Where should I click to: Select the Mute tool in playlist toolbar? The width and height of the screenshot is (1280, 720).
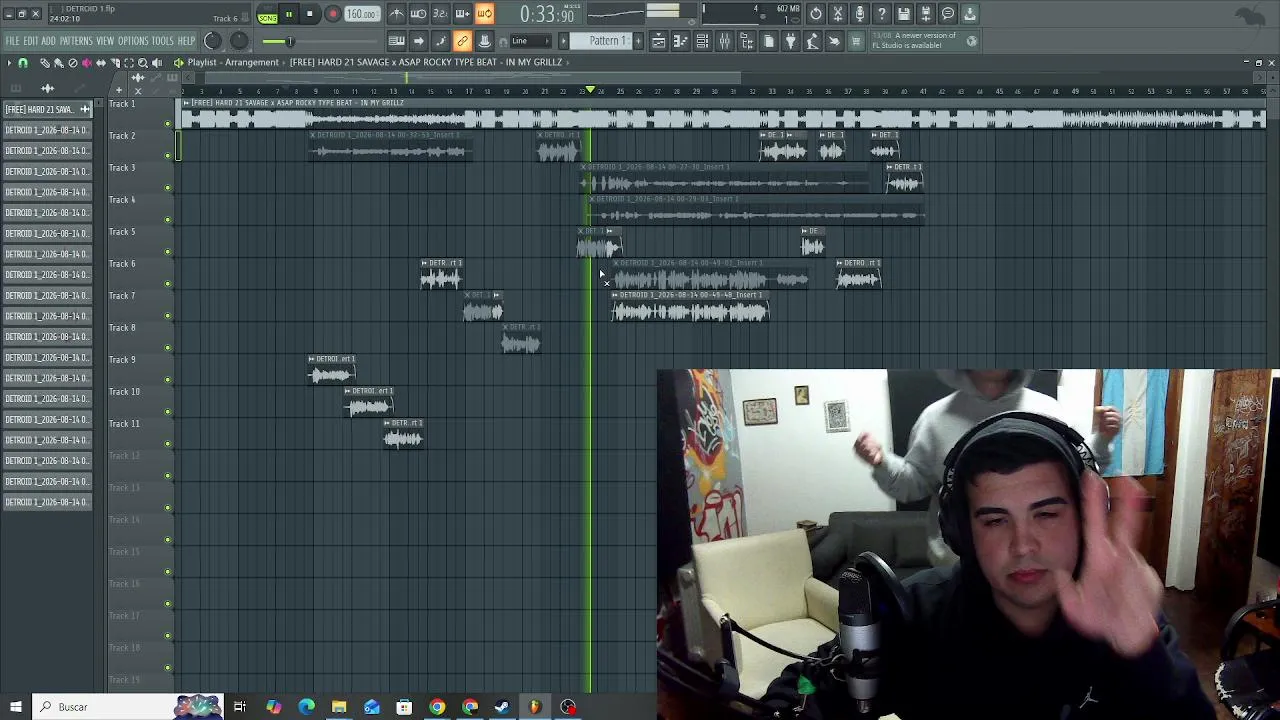(86, 63)
